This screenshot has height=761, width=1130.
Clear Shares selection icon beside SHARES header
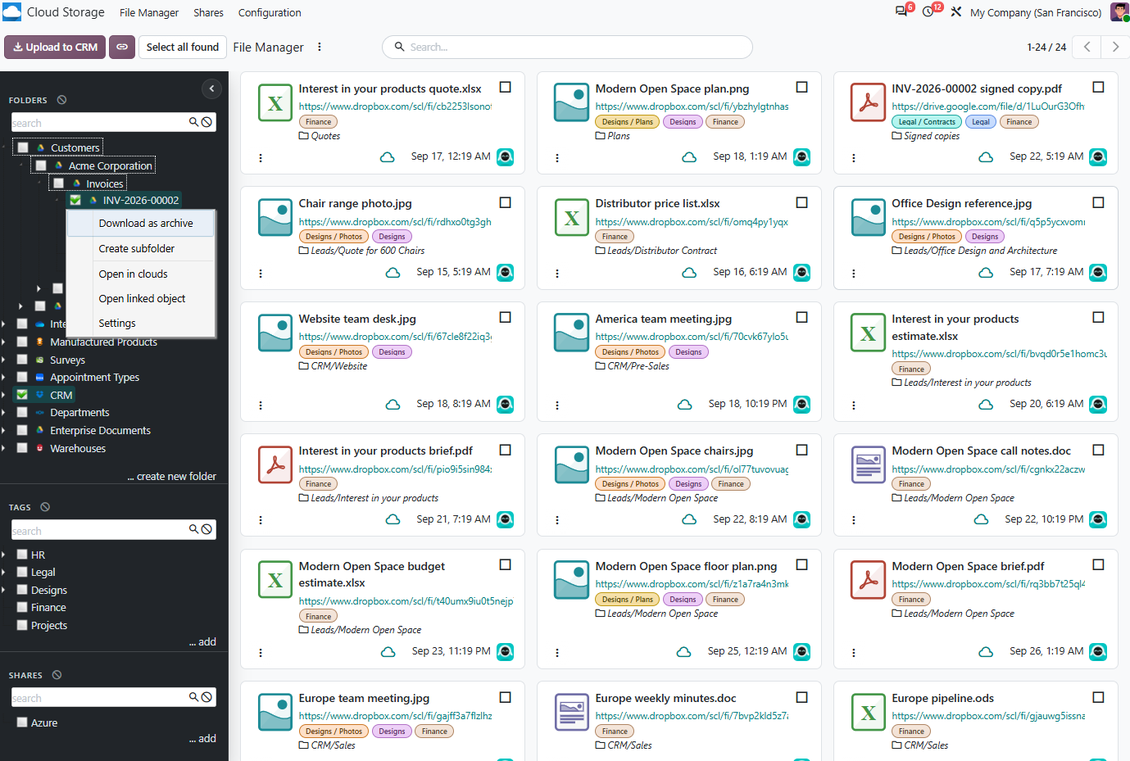point(57,675)
